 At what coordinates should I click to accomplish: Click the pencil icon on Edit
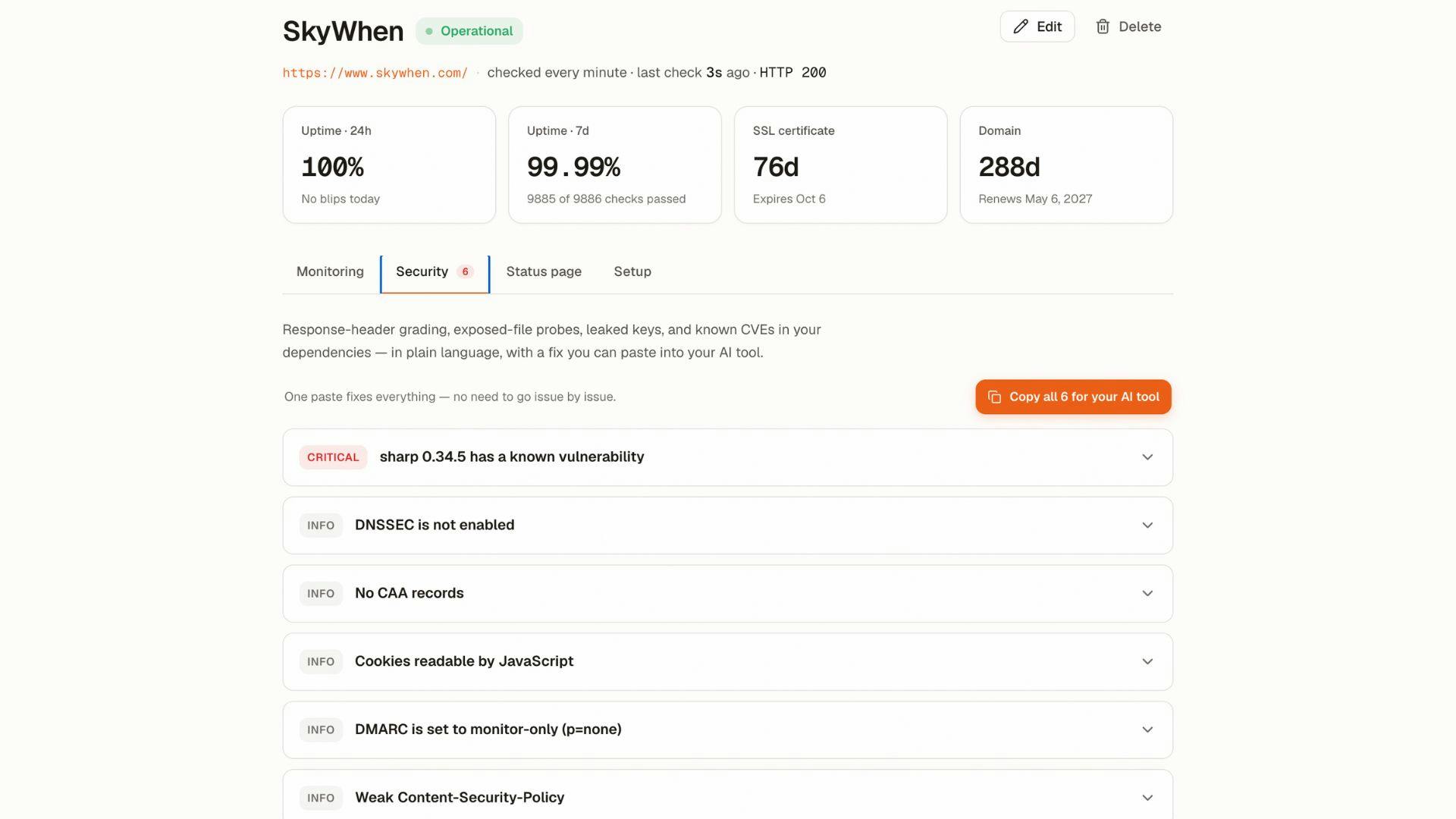point(1021,27)
